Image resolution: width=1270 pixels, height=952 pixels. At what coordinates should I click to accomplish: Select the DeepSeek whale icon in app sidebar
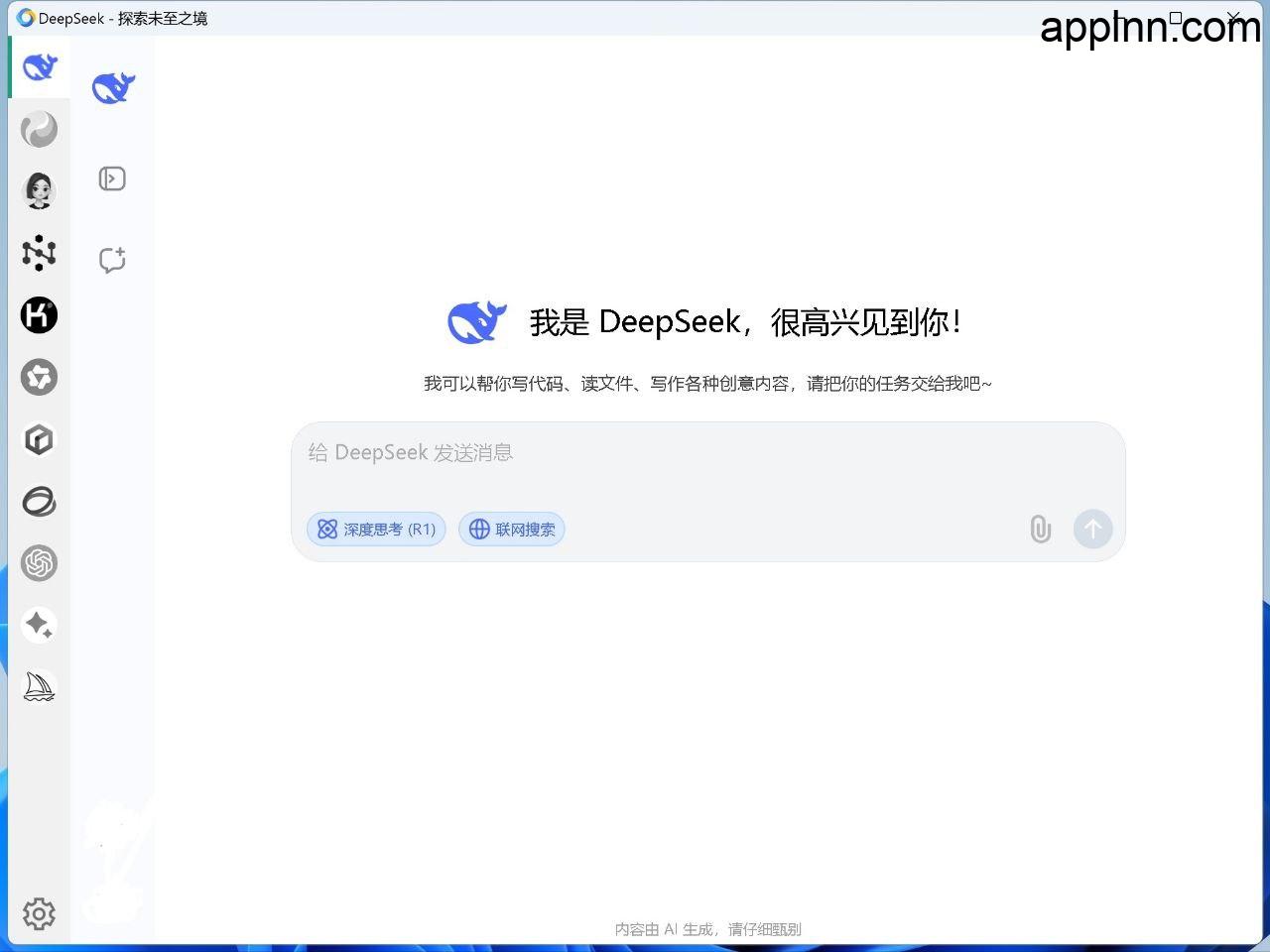(x=40, y=67)
